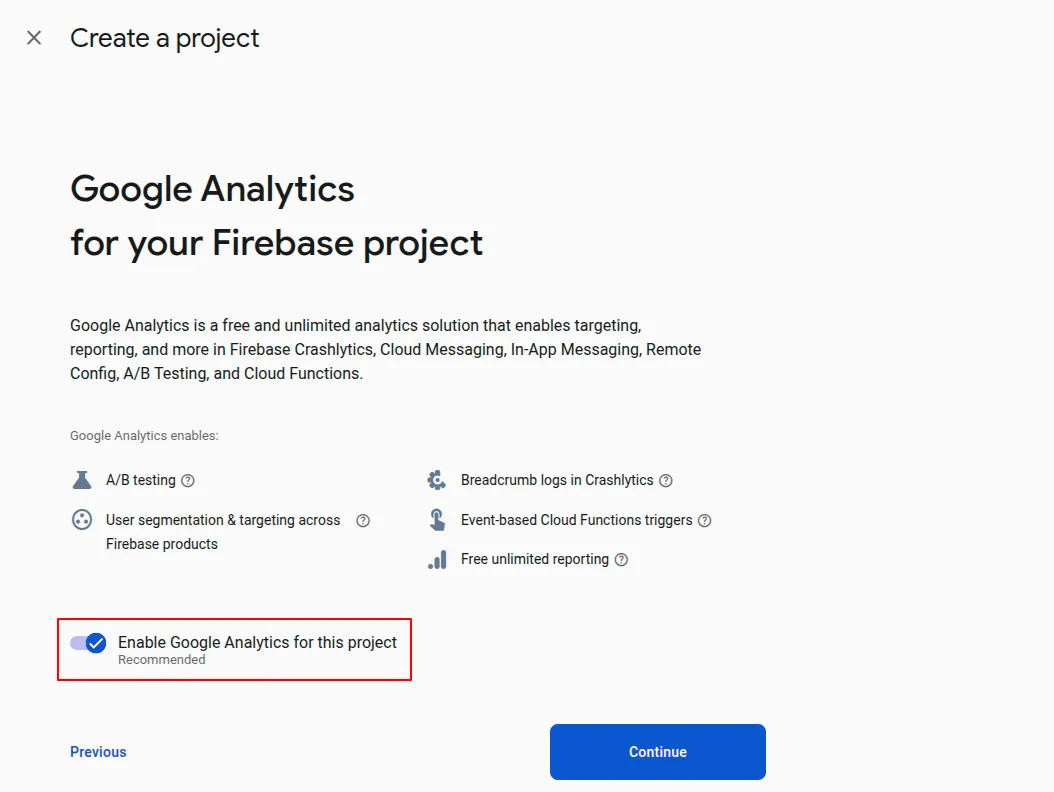The height and width of the screenshot is (792, 1054).
Task: Click the Free unlimited reporting bar-chart icon
Action: pyautogui.click(x=436, y=558)
